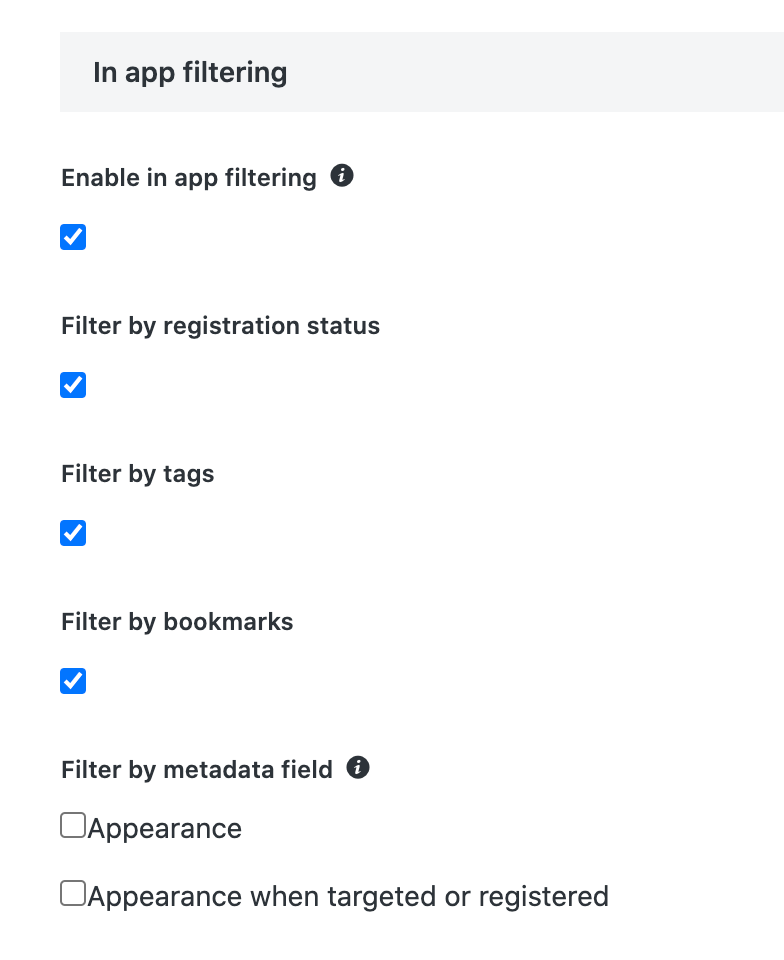Select the Filter by tags label text
Screen dimensions: 784x960
(138, 474)
